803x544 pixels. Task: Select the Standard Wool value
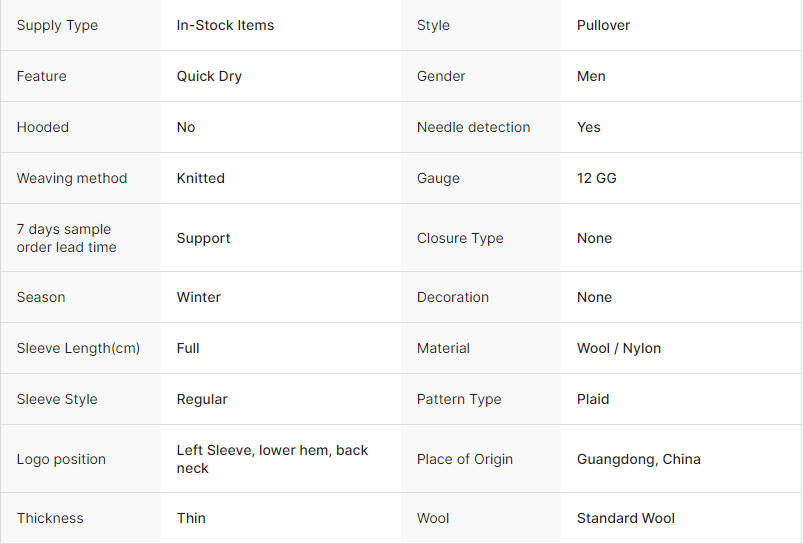[x=625, y=518]
